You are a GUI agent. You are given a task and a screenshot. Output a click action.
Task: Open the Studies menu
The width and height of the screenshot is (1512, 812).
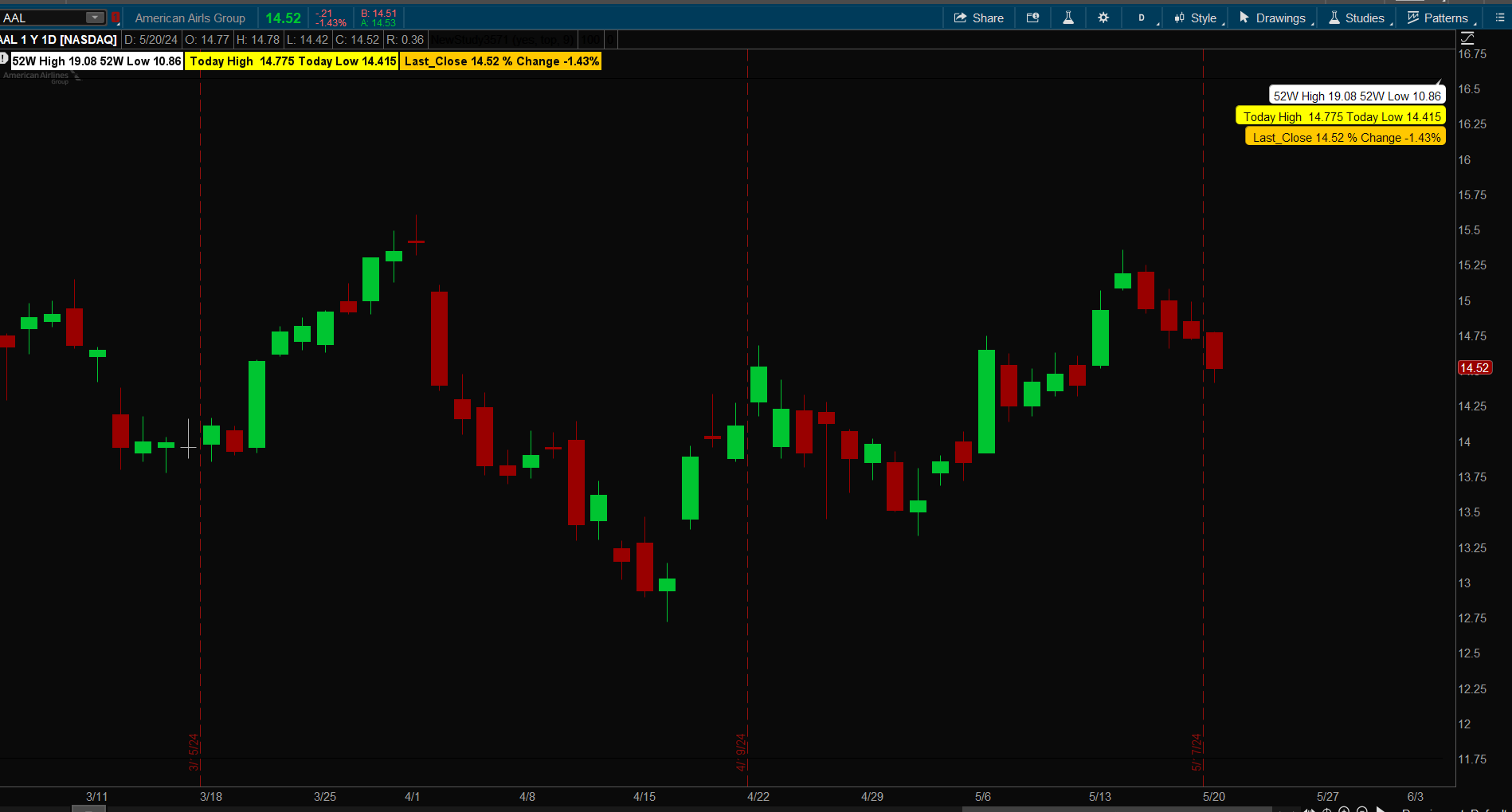coord(1357,18)
